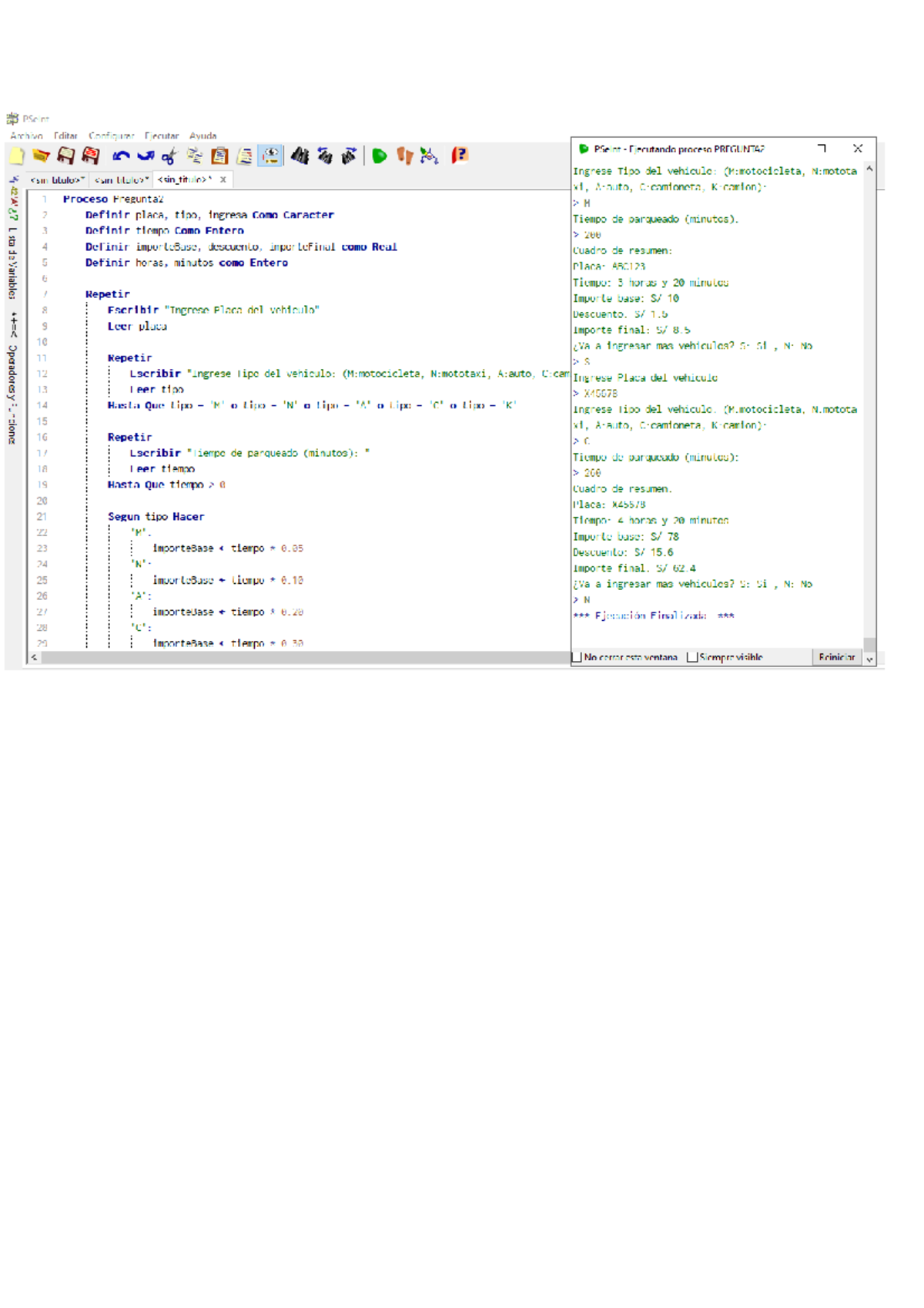Cut selection with the scissors icon
Screen dimensions: 924x1308
coord(169,156)
